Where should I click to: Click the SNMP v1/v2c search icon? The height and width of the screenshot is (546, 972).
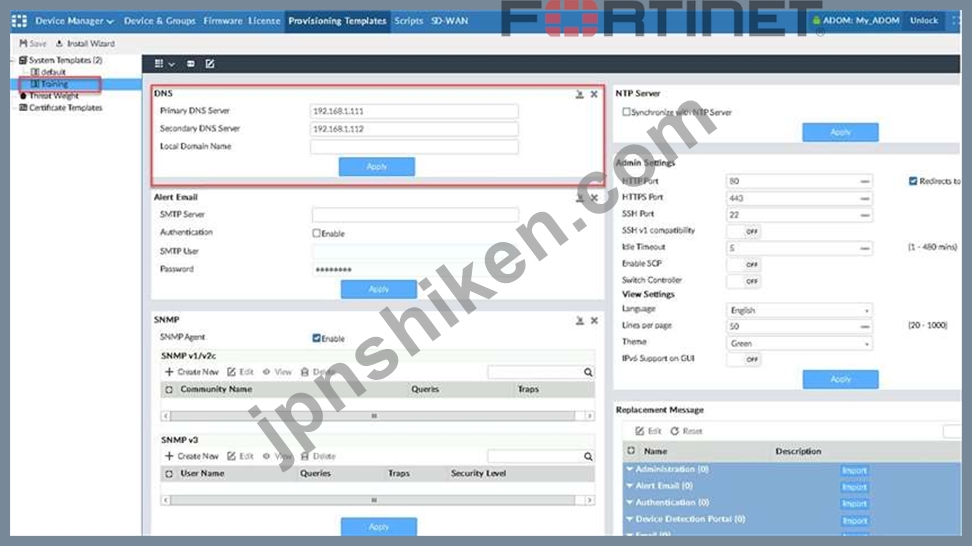588,372
